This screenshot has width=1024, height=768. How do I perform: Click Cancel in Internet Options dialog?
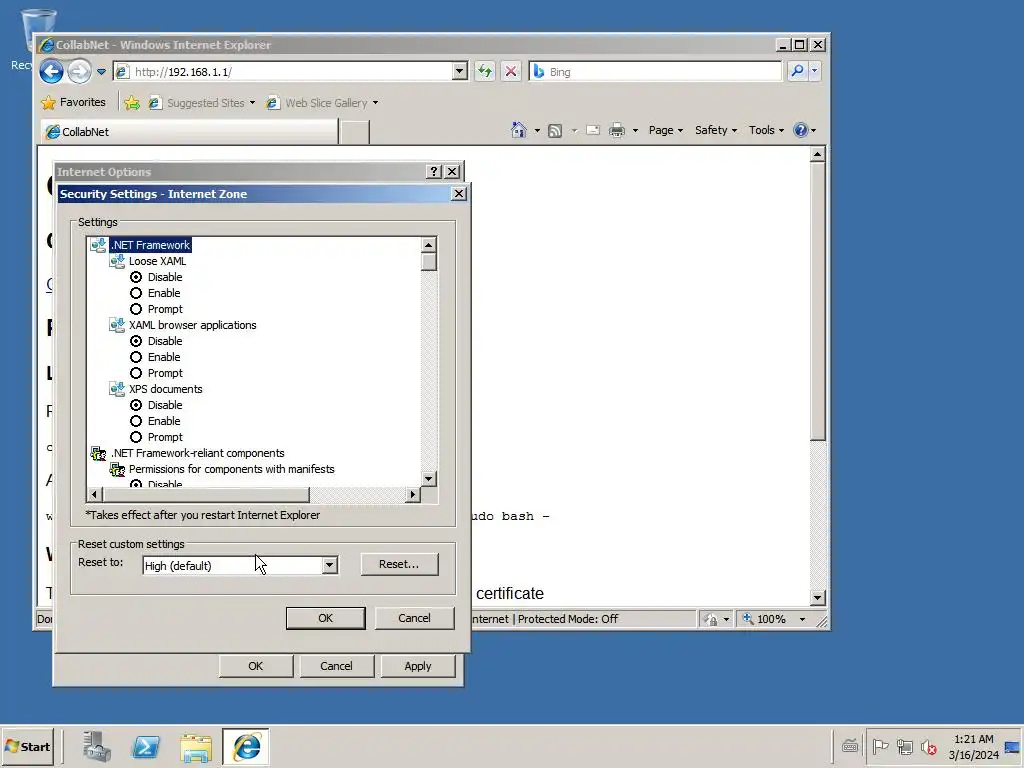pos(336,666)
